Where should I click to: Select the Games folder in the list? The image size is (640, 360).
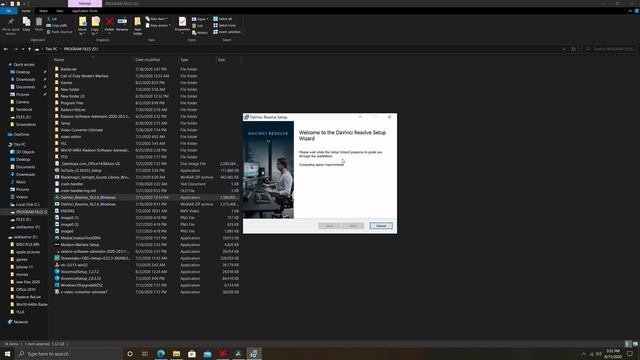(66, 82)
